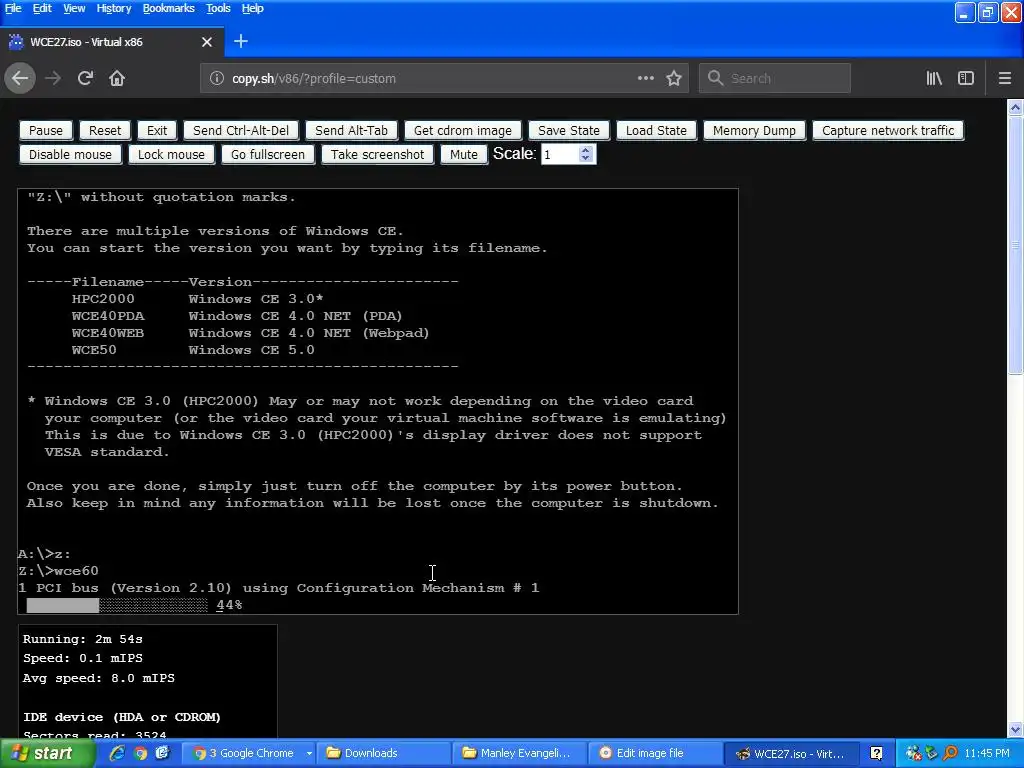Toggle Disable mouse button

(x=71, y=155)
